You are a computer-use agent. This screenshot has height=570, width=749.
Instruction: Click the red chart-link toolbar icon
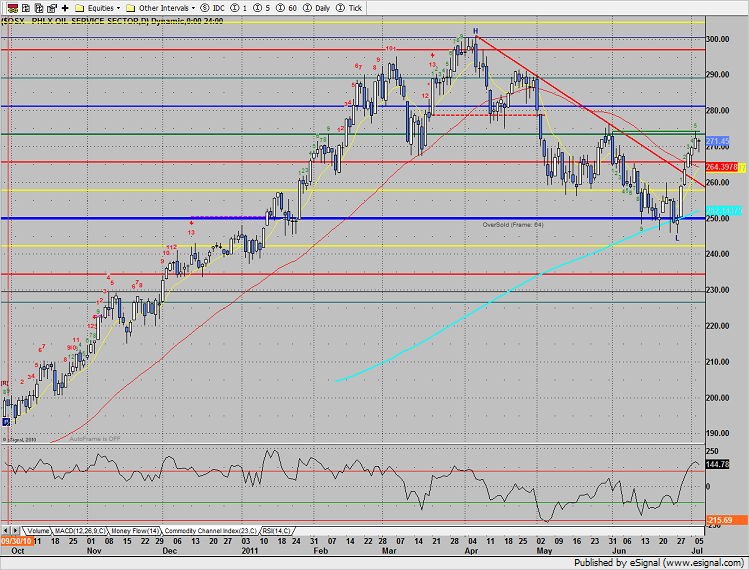click(12, 8)
